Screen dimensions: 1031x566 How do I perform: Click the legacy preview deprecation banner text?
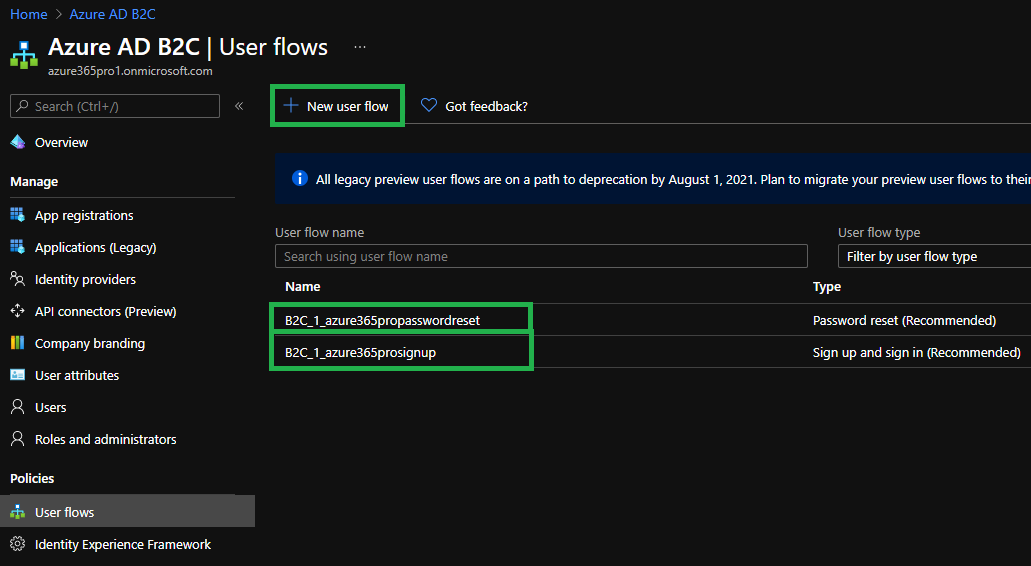coord(673,179)
